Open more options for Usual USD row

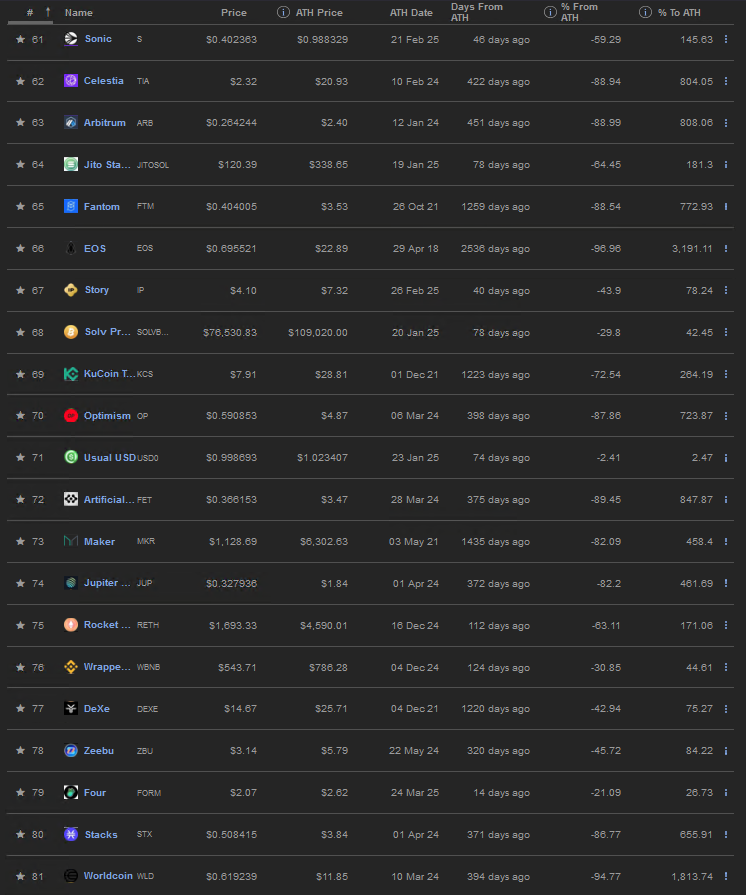(726, 458)
